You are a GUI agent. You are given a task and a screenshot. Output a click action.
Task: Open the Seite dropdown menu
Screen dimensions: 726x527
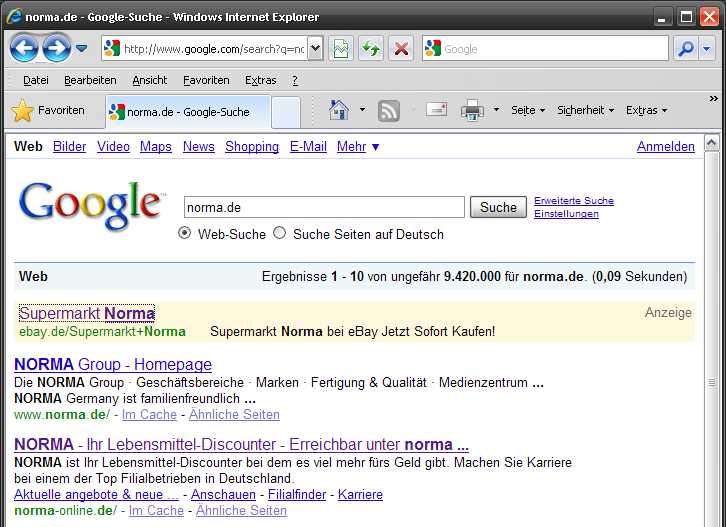point(528,110)
